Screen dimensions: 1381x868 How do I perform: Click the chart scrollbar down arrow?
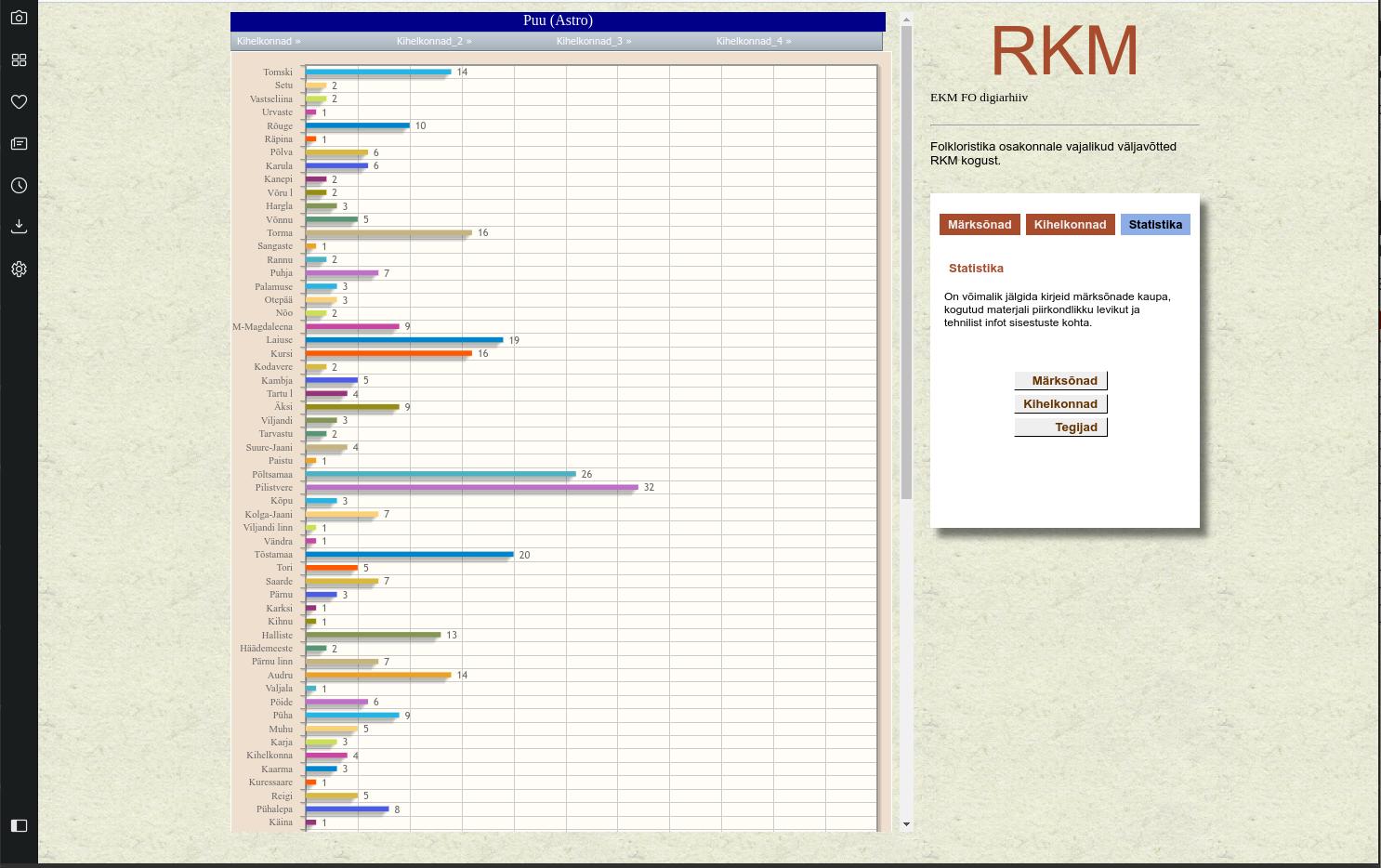pos(906,824)
